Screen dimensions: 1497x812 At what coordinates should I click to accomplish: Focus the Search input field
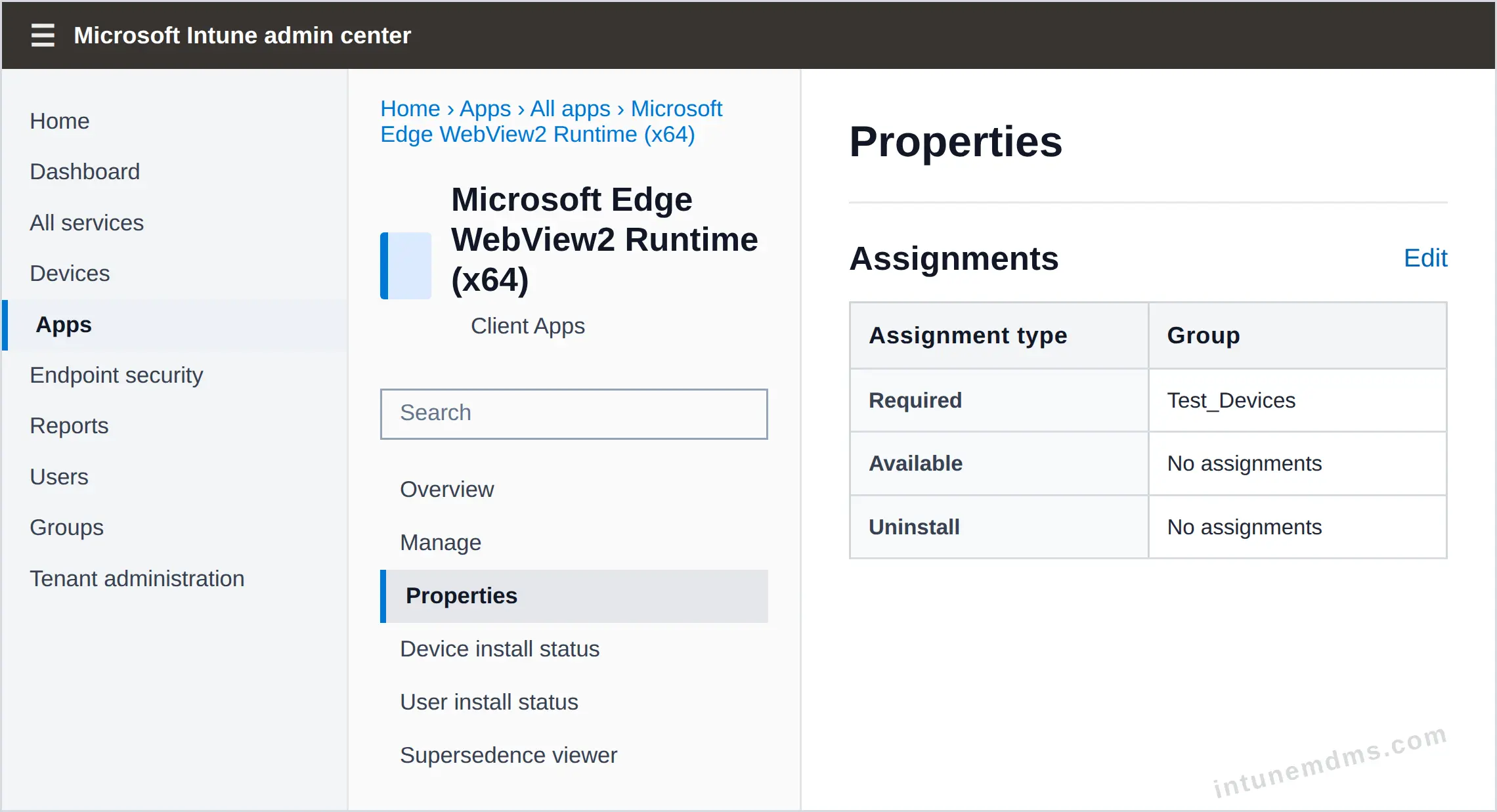[x=574, y=414]
